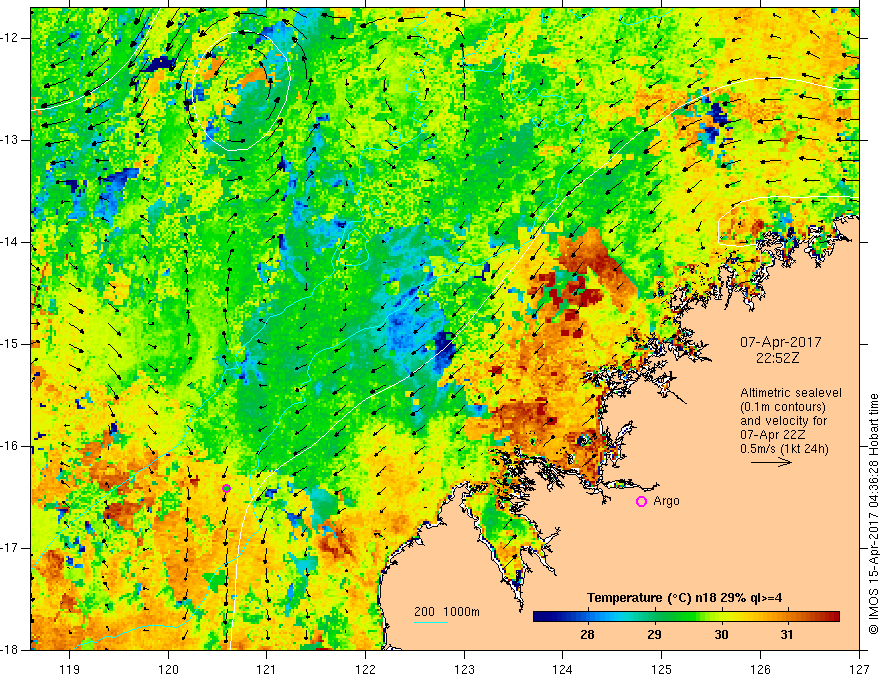Click the '119' longitude axis label

tap(70, 669)
